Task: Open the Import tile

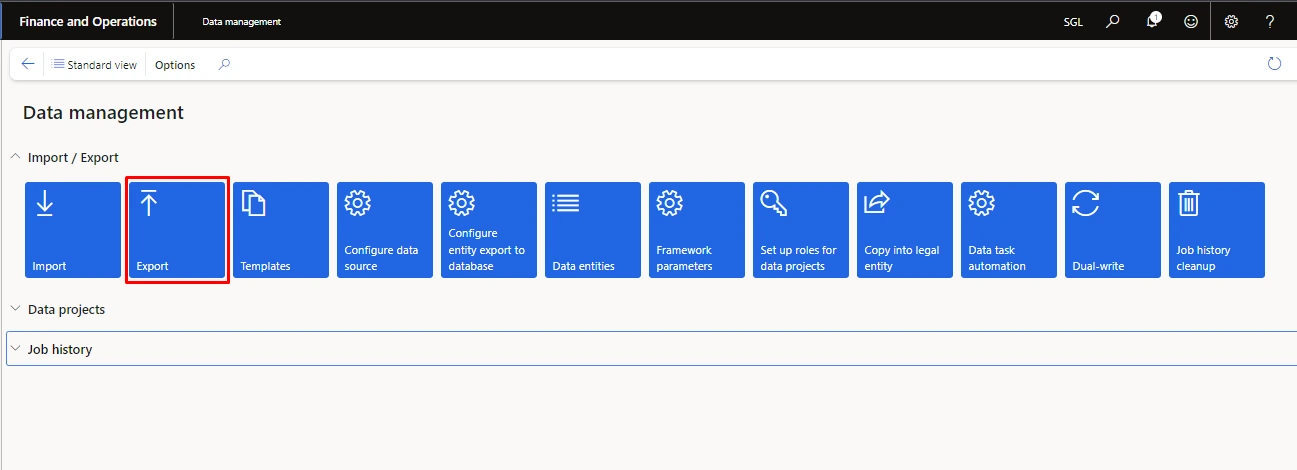Action: point(73,230)
